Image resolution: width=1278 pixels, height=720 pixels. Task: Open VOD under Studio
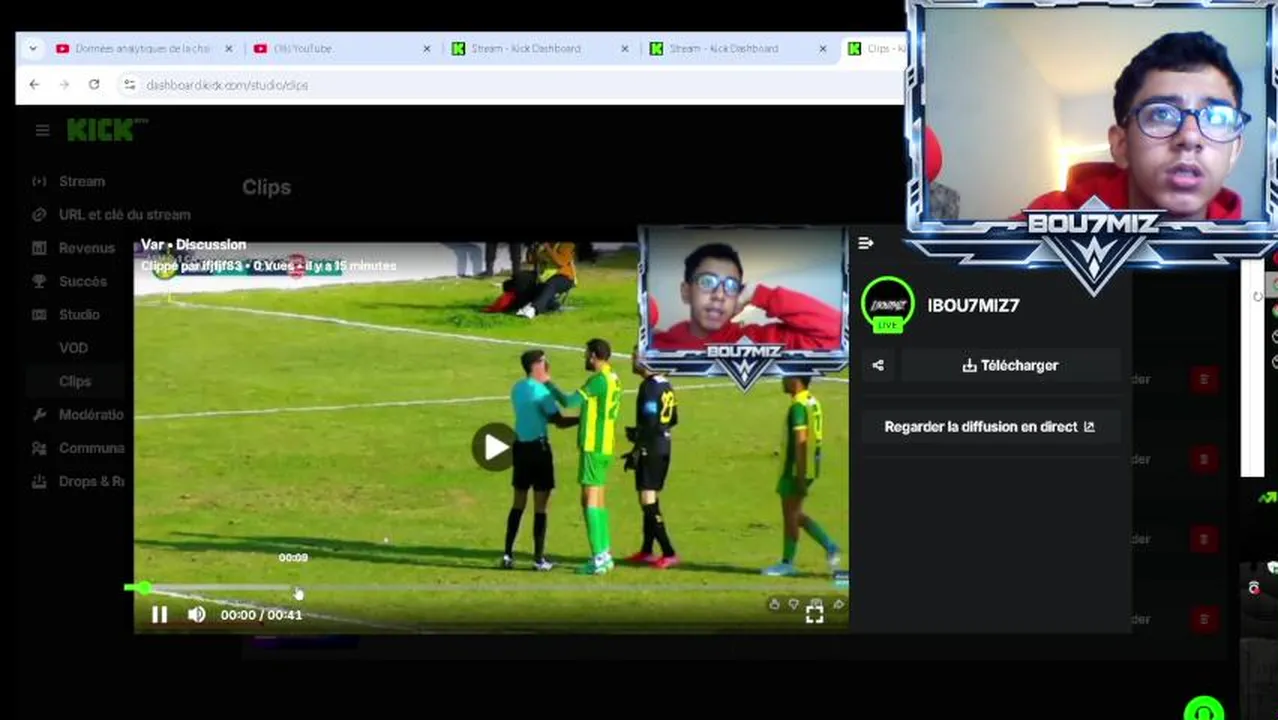point(73,348)
